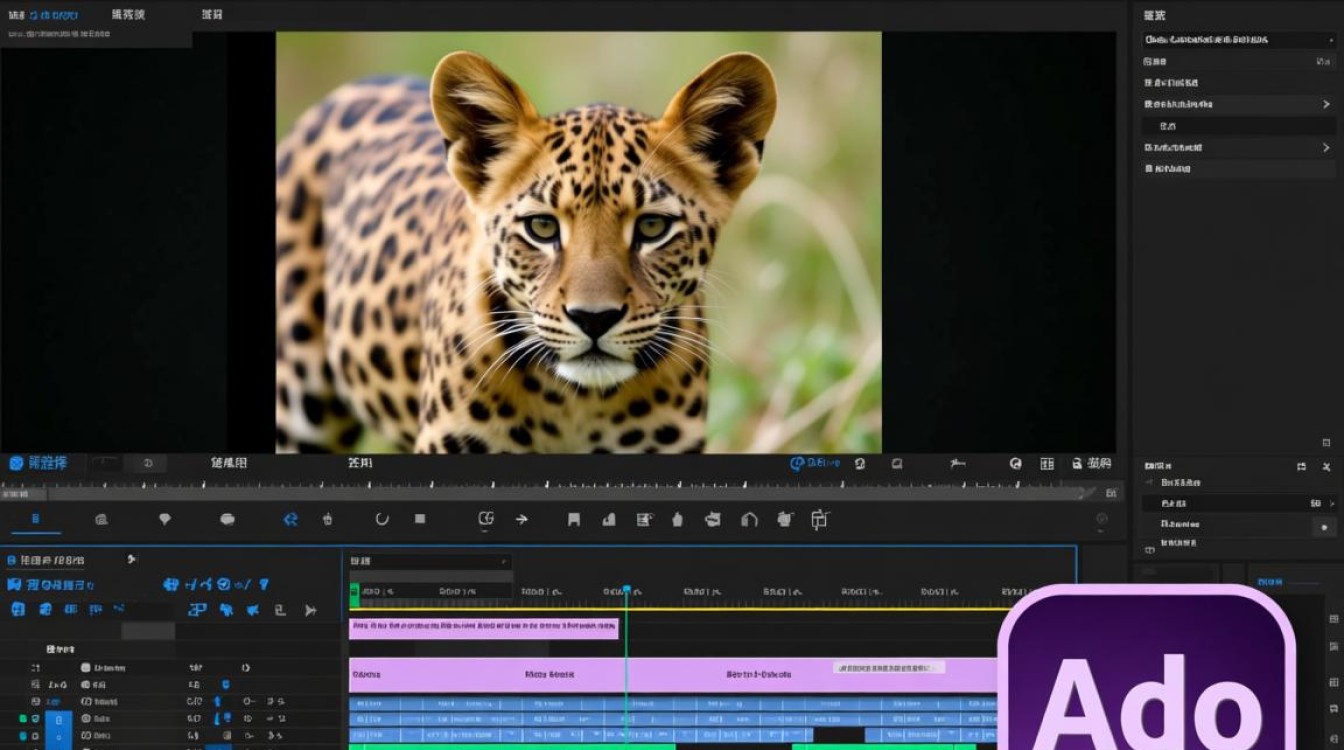Image resolution: width=1344 pixels, height=750 pixels.
Task: Choose the rounded chat bubble icon in the toolbar
Action: [x=227, y=519]
